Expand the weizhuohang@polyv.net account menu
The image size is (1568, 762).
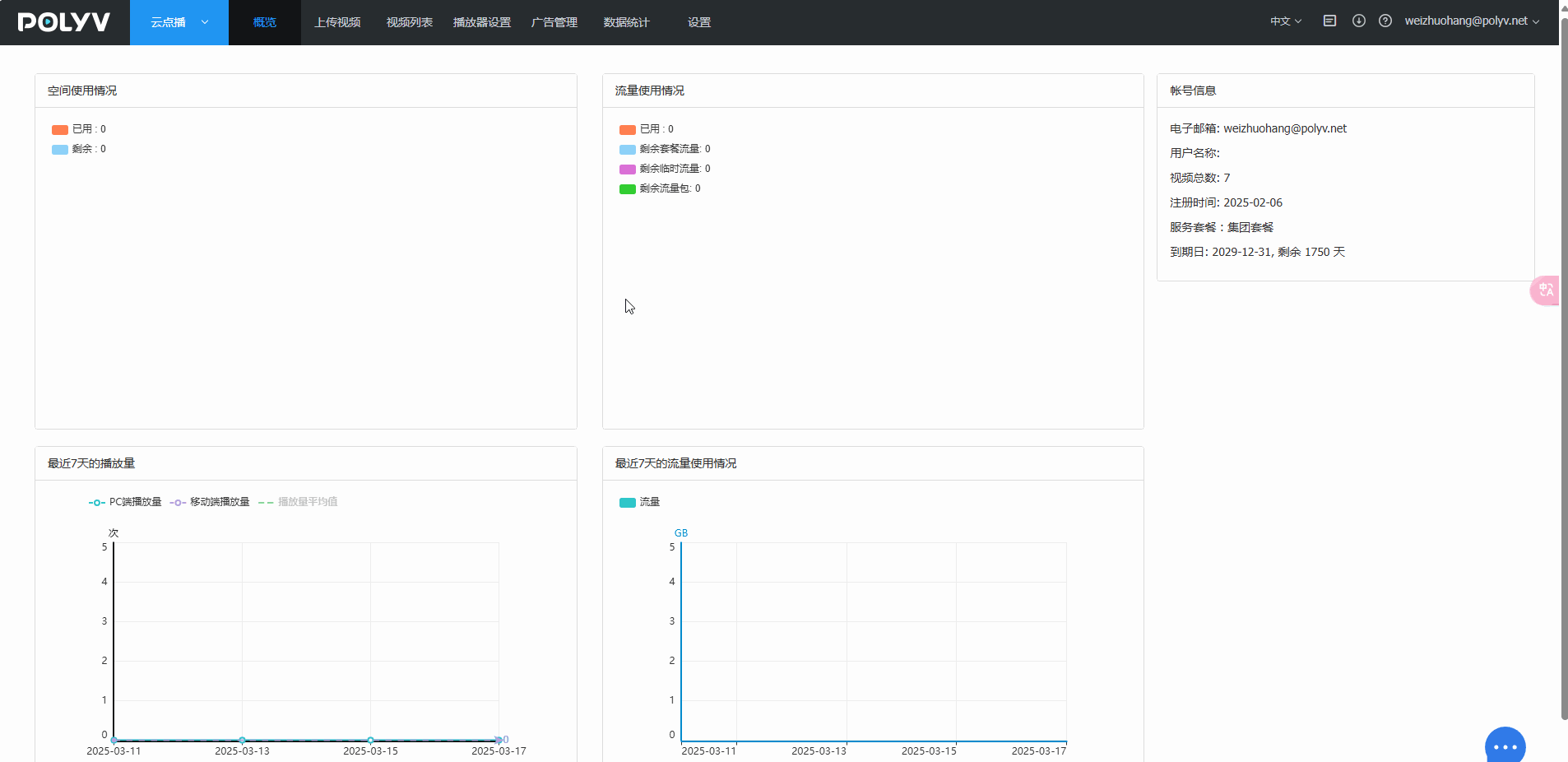(x=1472, y=21)
